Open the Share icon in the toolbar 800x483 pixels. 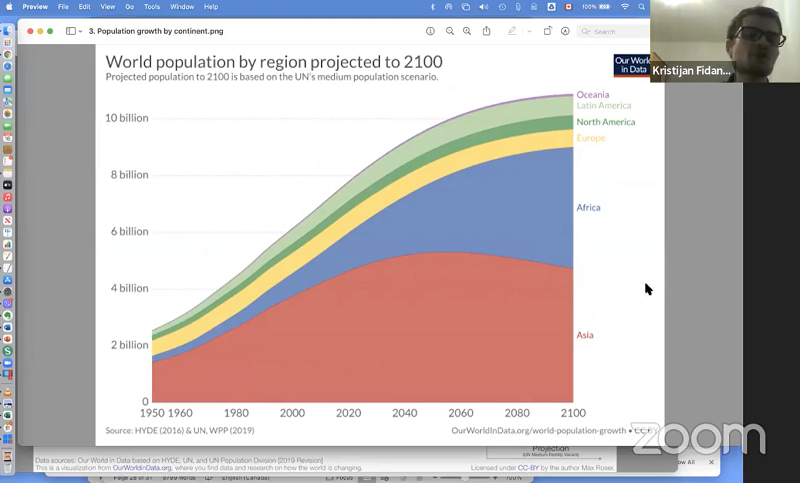(x=486, y=31)
